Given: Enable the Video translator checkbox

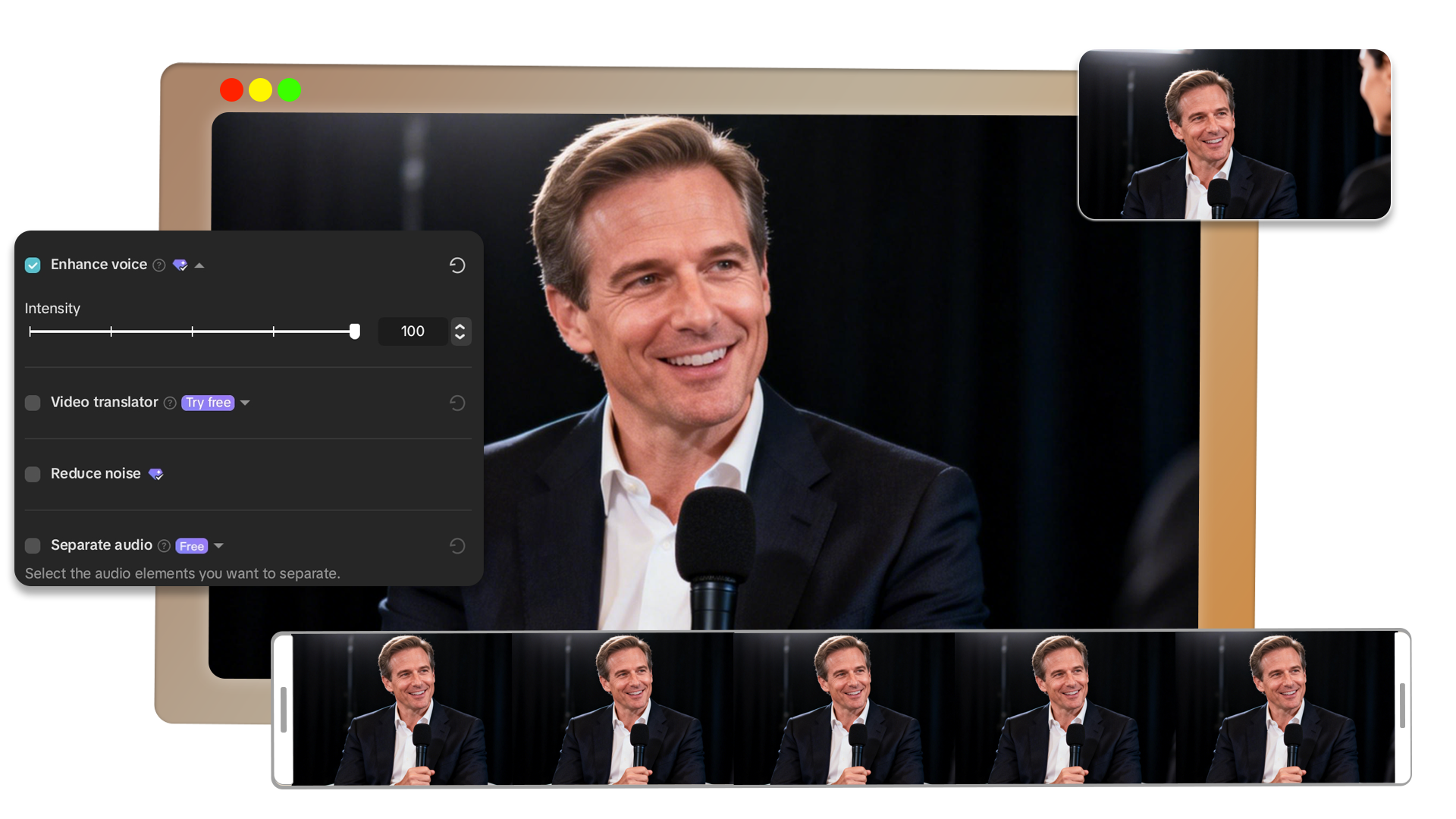Looking at the screenshot, I should 33,403.
